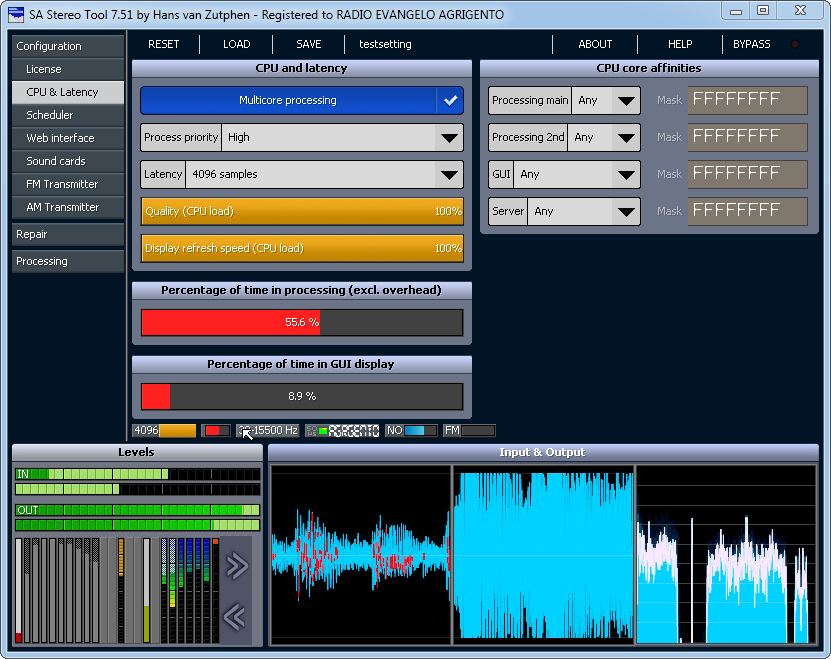This screenshot has width=831, height=659.
Task: Click the double right chevron in Levels
Action: (x=237, y=566)
